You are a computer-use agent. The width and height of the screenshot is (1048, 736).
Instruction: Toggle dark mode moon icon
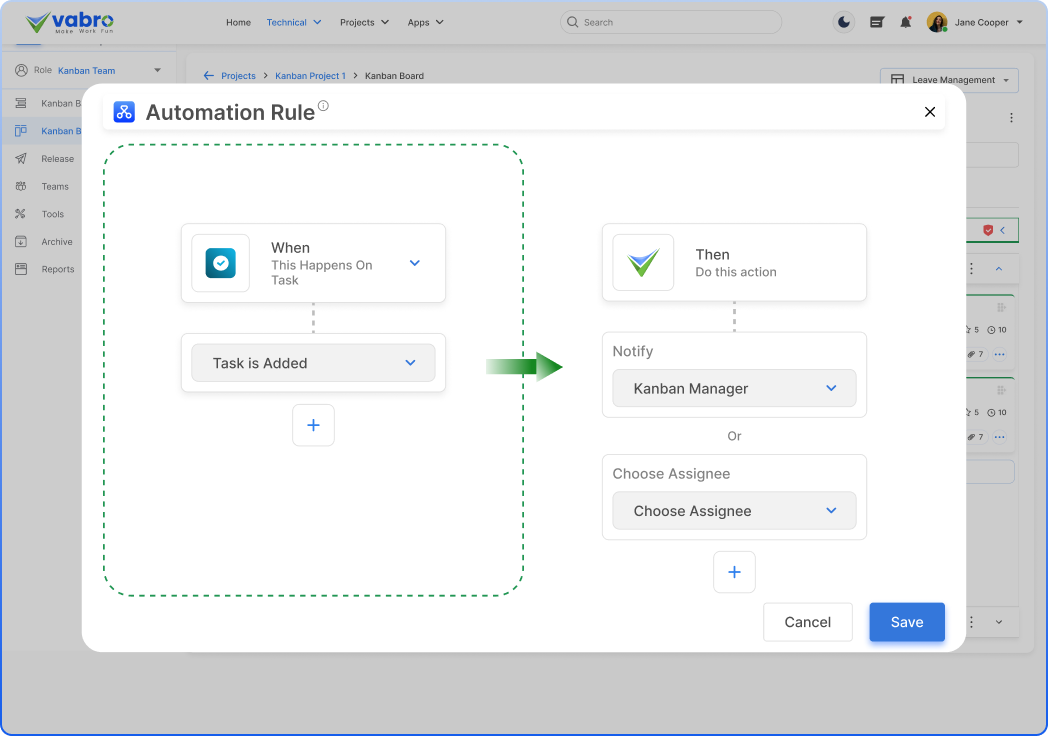pos(845,22)
